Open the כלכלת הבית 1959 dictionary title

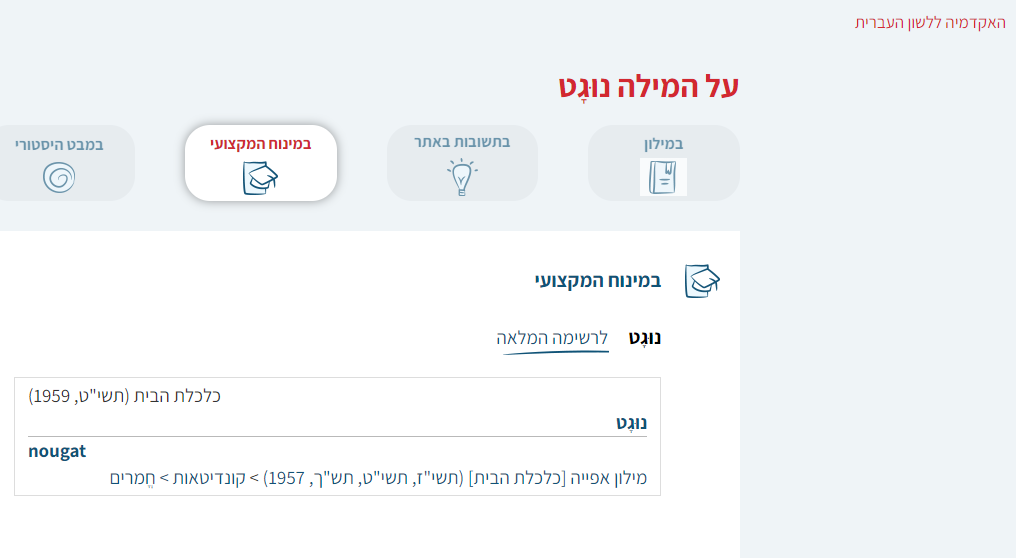tap(125, 396)
